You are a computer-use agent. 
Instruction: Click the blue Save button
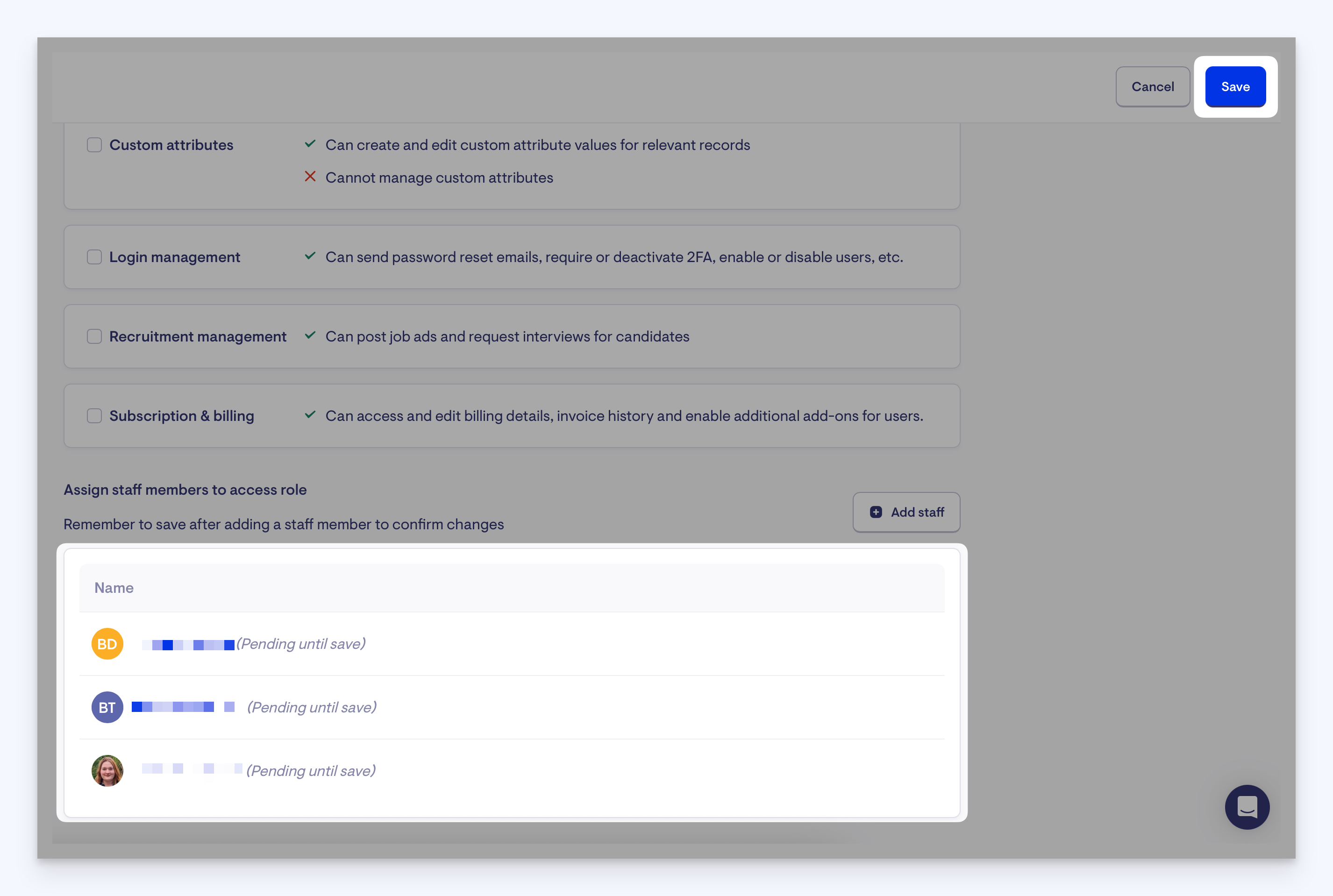[1235, 87]
